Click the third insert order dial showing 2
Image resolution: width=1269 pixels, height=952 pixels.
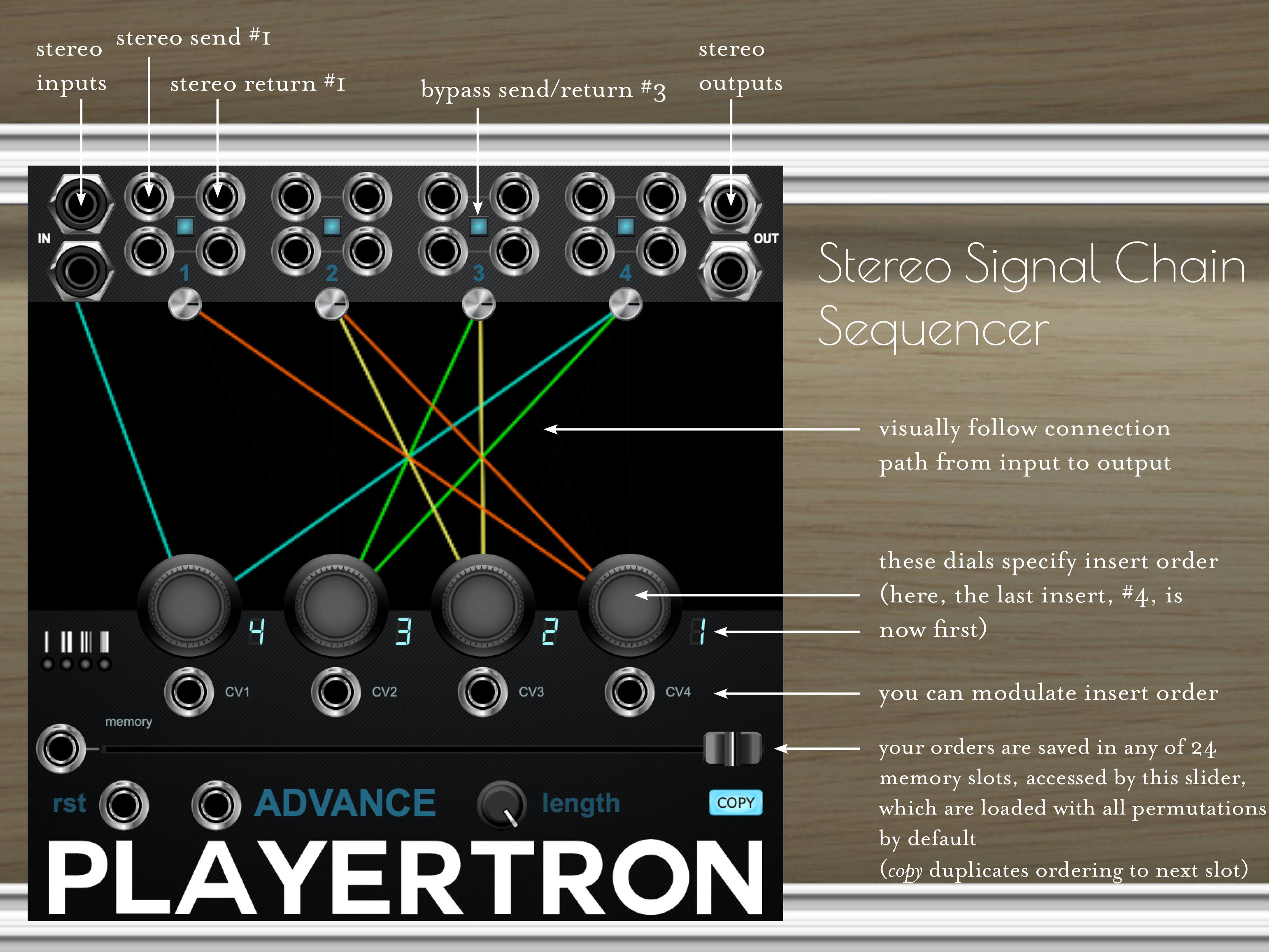[x=482, y=605]
